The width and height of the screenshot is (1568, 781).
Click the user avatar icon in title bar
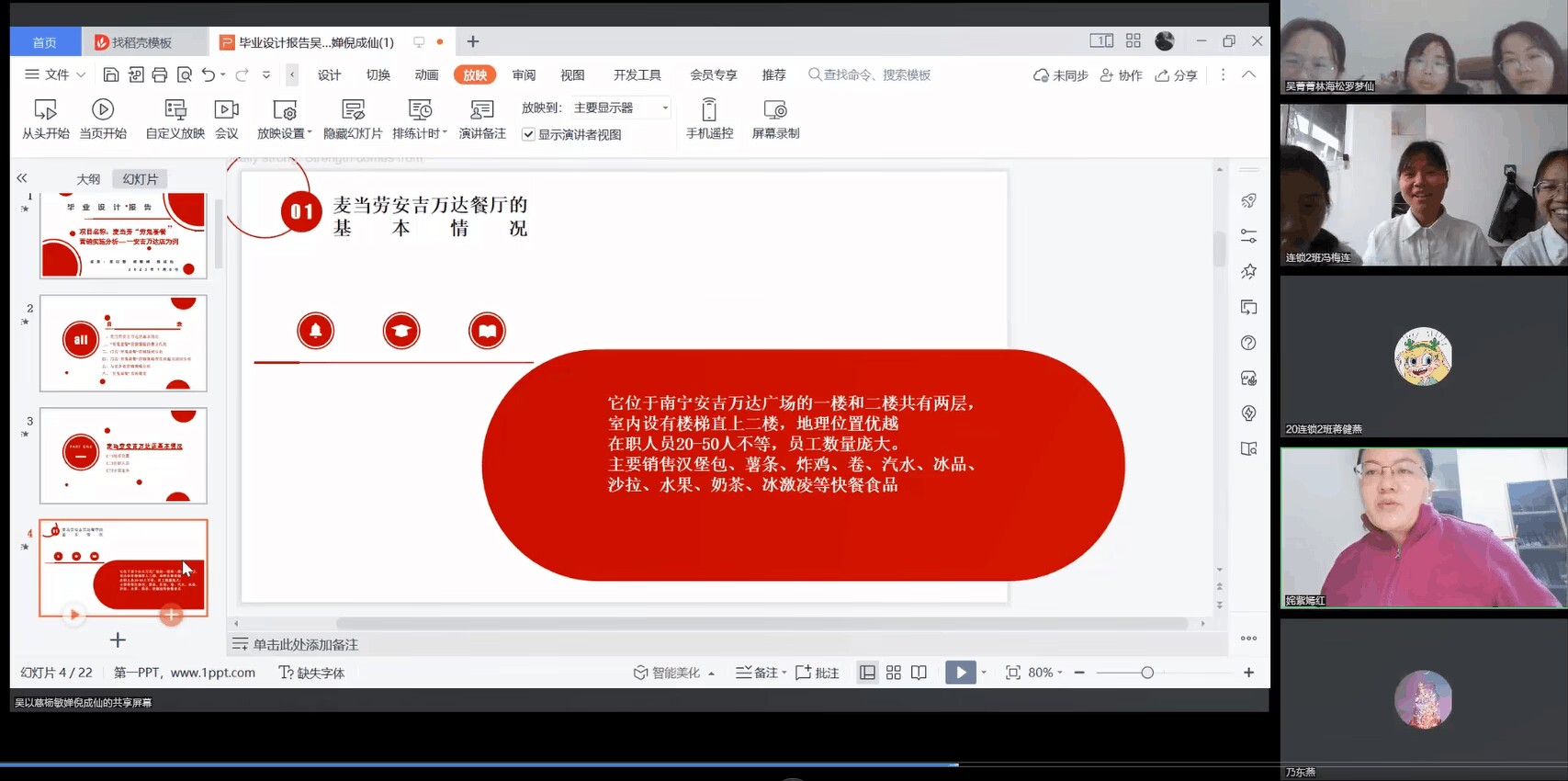1164,41
